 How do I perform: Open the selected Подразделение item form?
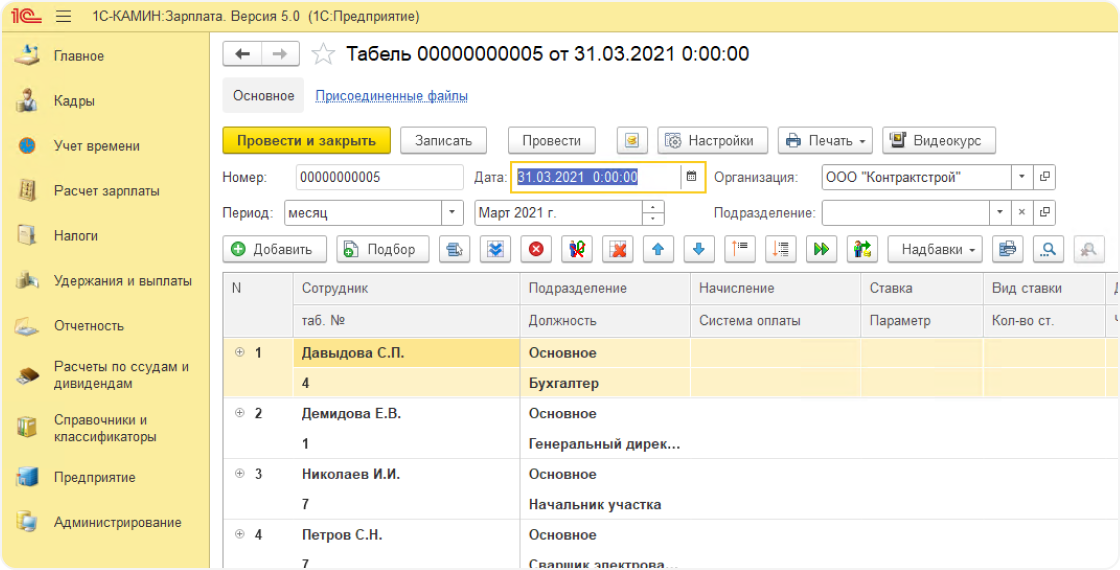coord(1044,213)
